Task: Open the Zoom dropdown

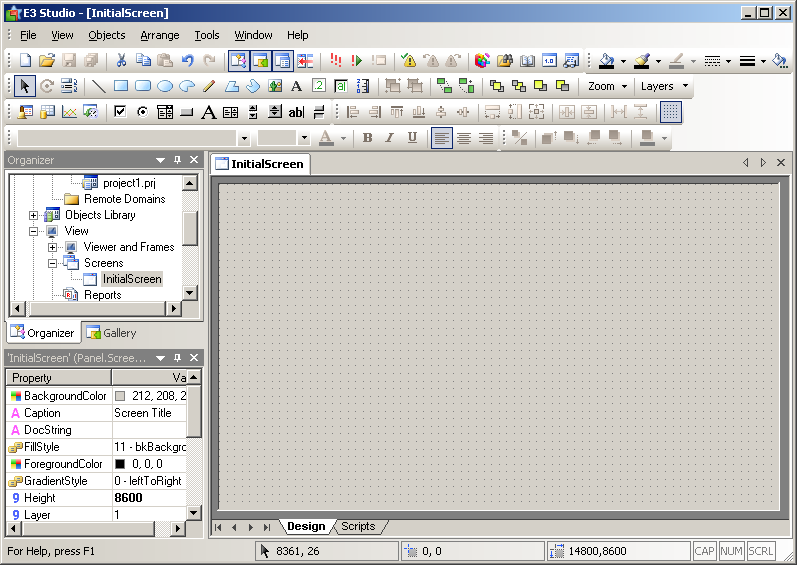Action: [608, 86]
